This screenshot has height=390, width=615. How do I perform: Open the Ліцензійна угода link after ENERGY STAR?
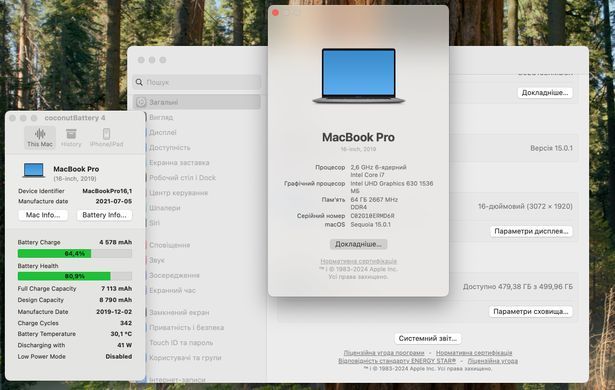[x=493, y=361]
